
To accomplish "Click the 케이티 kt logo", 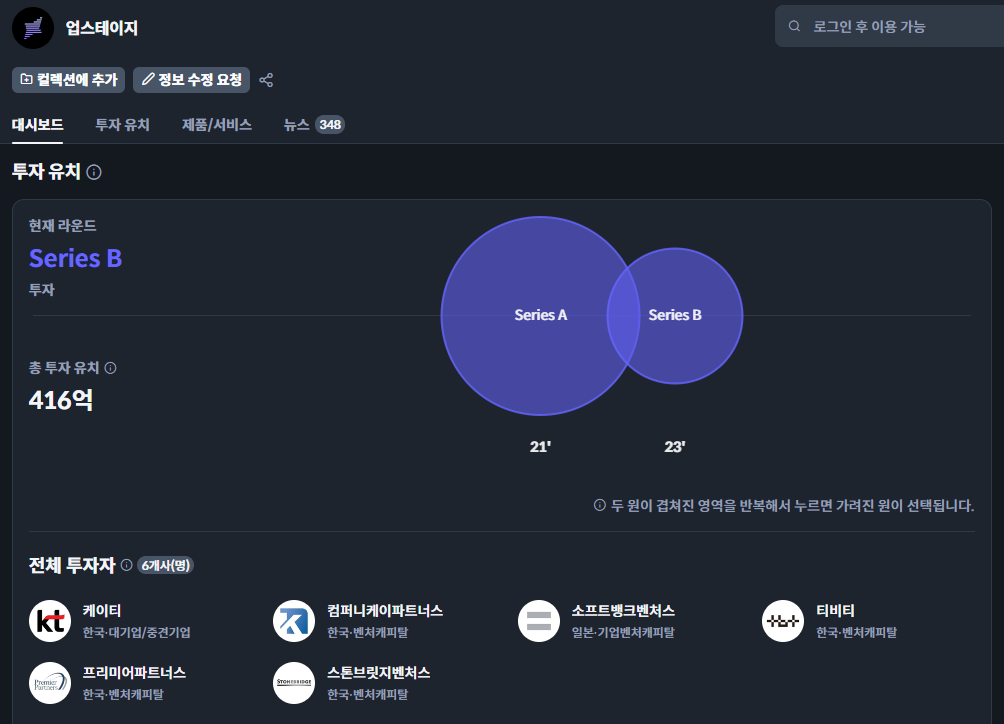I will point(50,621).
